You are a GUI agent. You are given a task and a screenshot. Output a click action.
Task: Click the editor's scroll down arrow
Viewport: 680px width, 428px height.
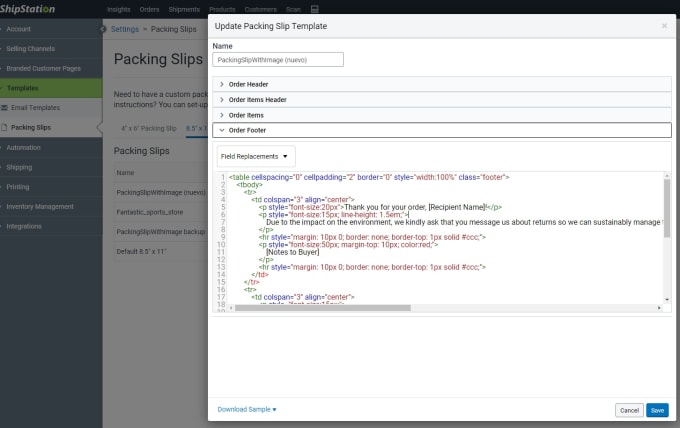[x=667, y=300]
